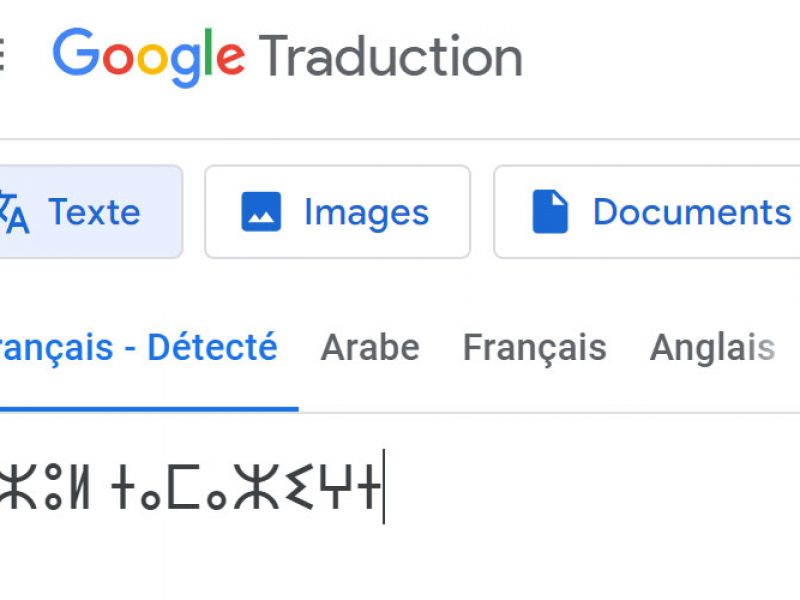Click the second Tifinagh word in the text
The width and height of the screenshot is (800, 600).
[x=246, y=487]
